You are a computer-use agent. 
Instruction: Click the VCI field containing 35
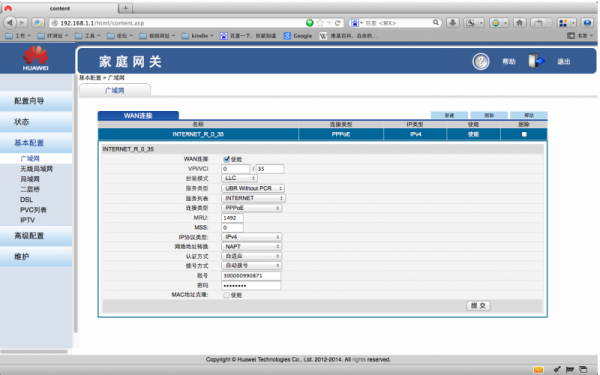[x=270, y=169]
